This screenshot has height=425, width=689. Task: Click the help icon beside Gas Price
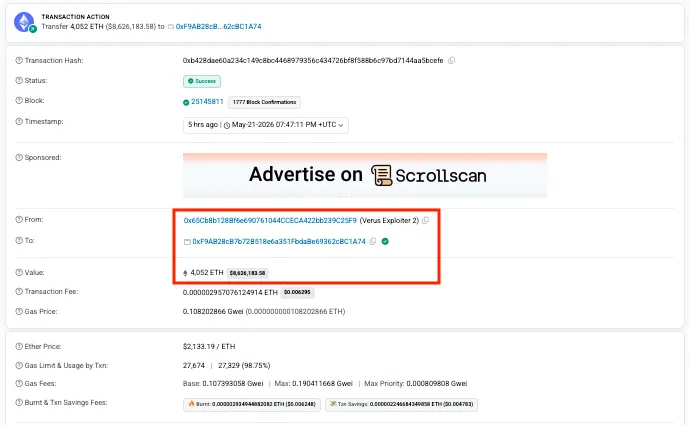pyautogui.click(x=19, y=311)
